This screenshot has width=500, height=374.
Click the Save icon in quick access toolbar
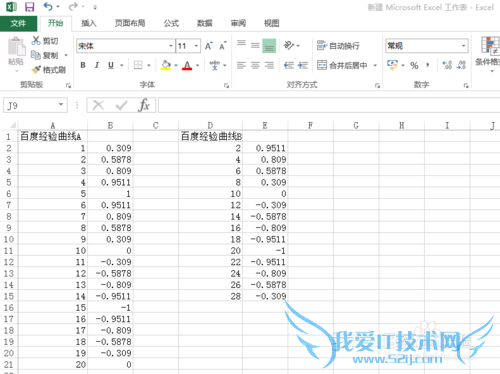(x=29, y=7)
